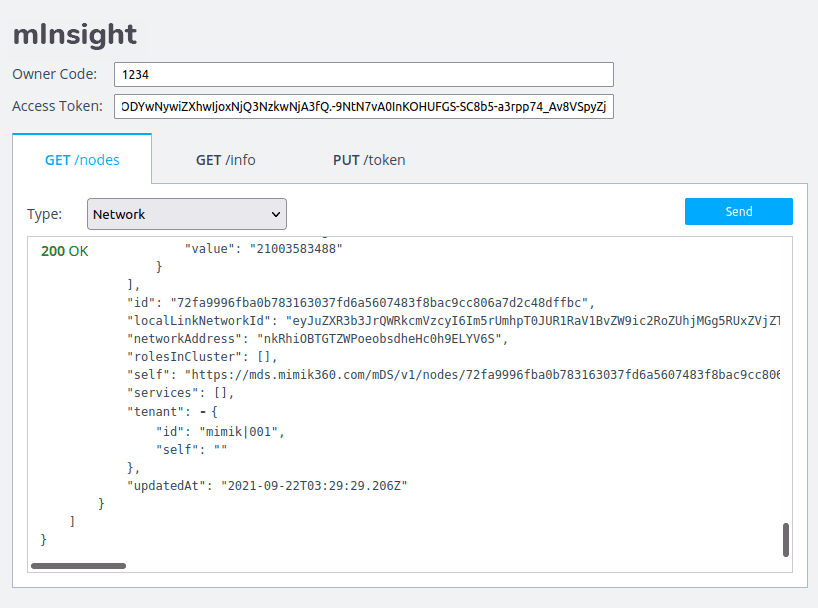
Task: Click the Access Token label
Action: [x=57, y=106]
